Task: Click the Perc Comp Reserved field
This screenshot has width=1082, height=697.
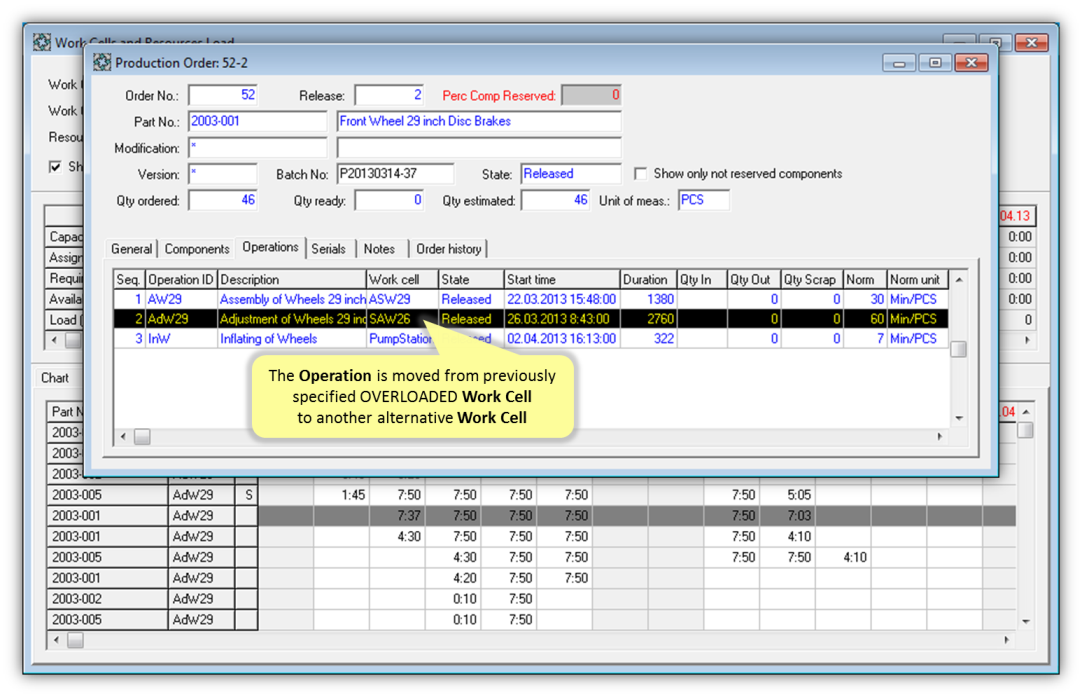Action: (591, 95)
